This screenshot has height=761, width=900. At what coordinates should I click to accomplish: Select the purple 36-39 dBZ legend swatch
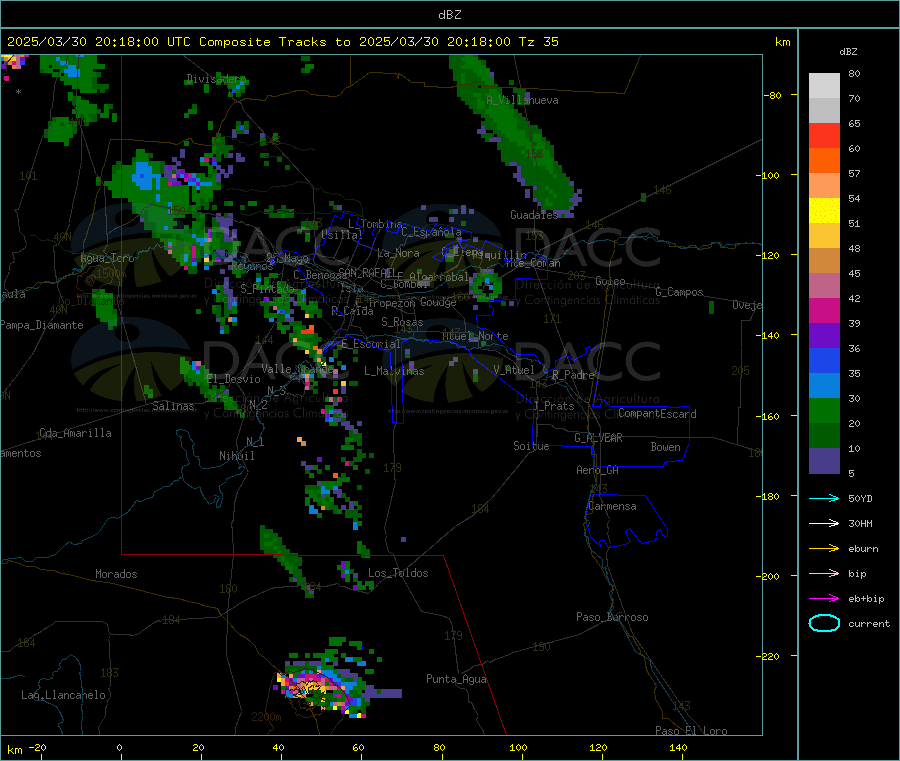click(x=824, y=336)
